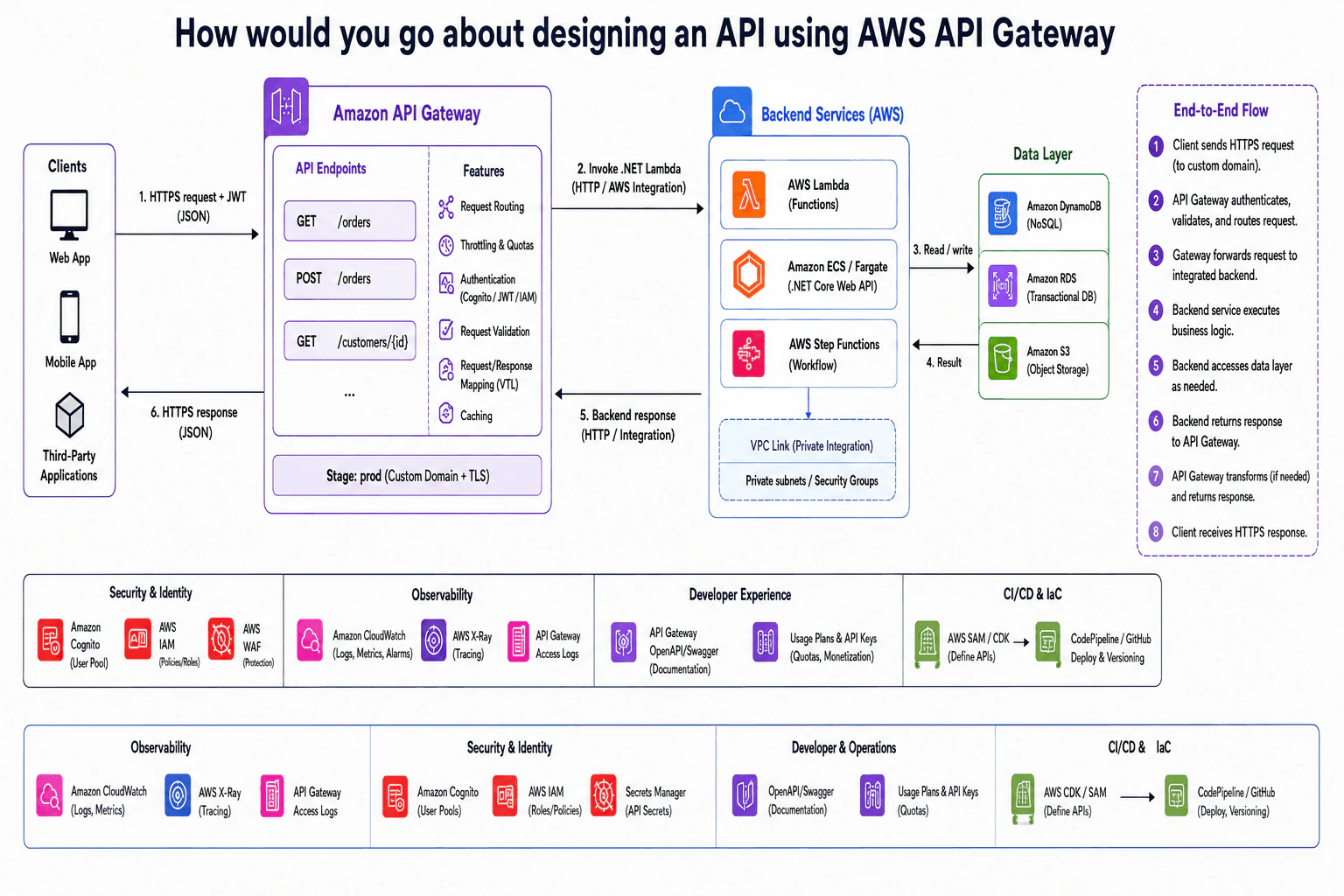Click the blue cloud icon beside Backend Services

pos(732,111)
